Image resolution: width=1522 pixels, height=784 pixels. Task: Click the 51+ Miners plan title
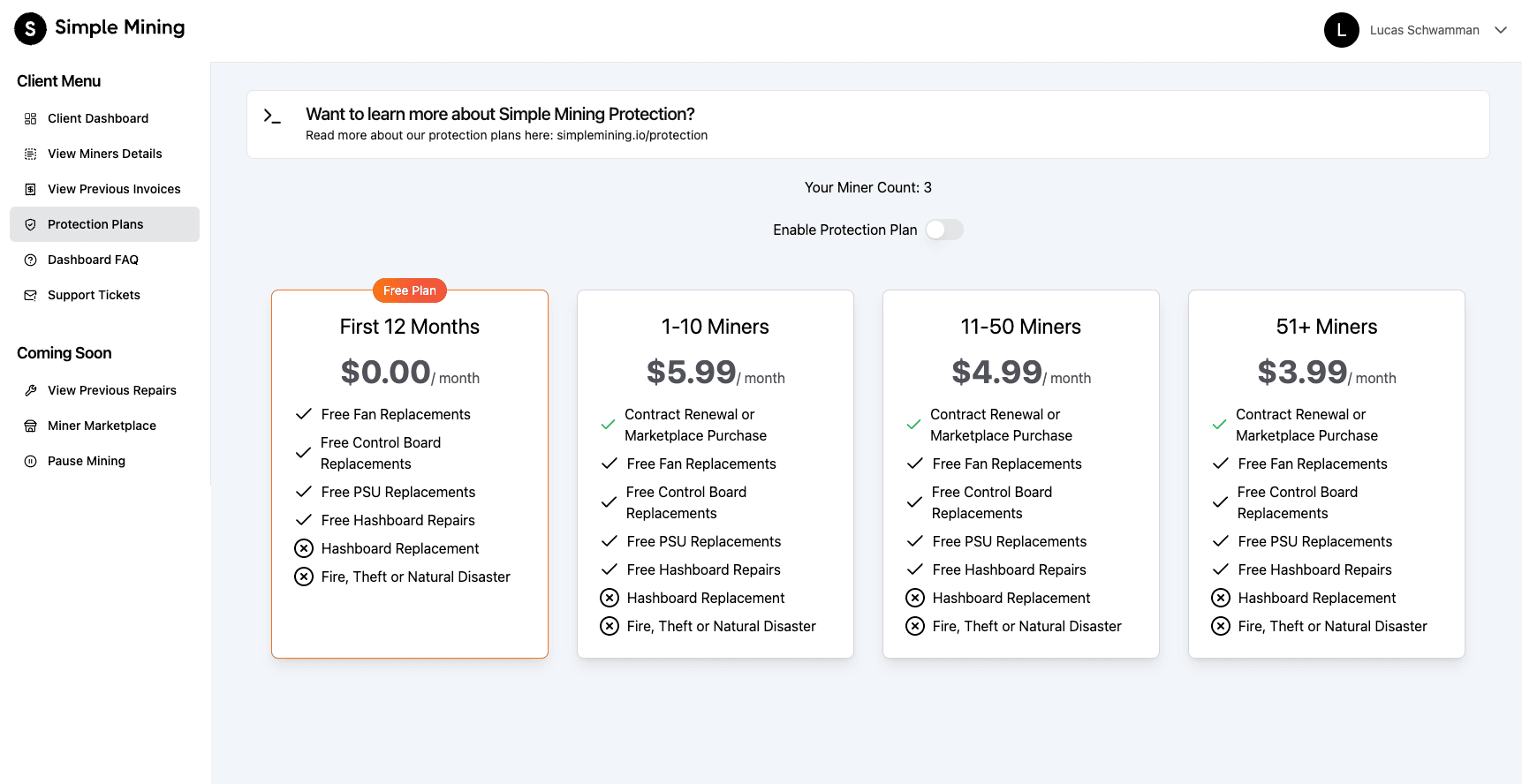pos(1327,327)
